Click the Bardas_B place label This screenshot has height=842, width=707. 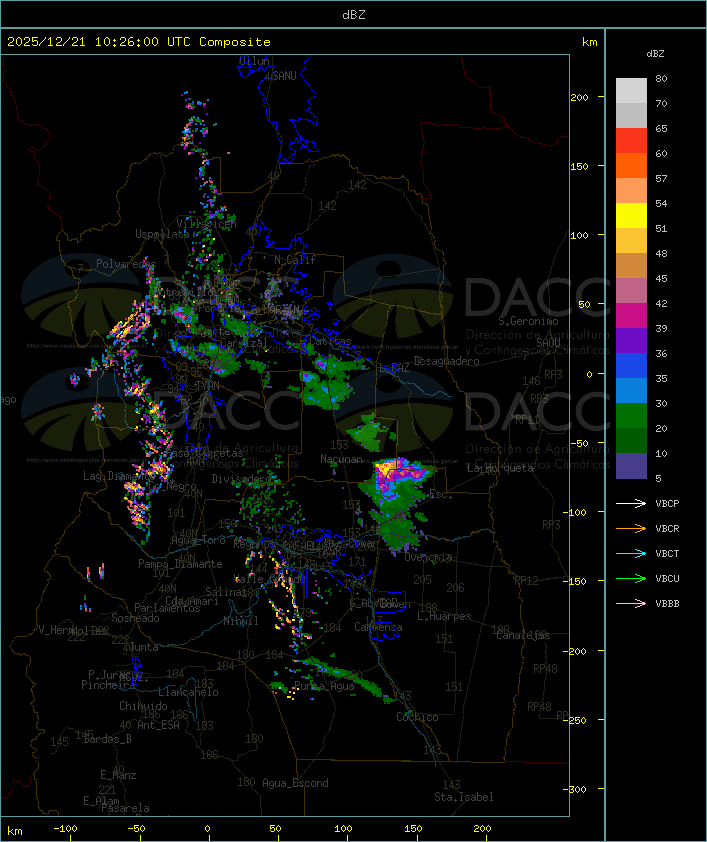click(107, 739)
